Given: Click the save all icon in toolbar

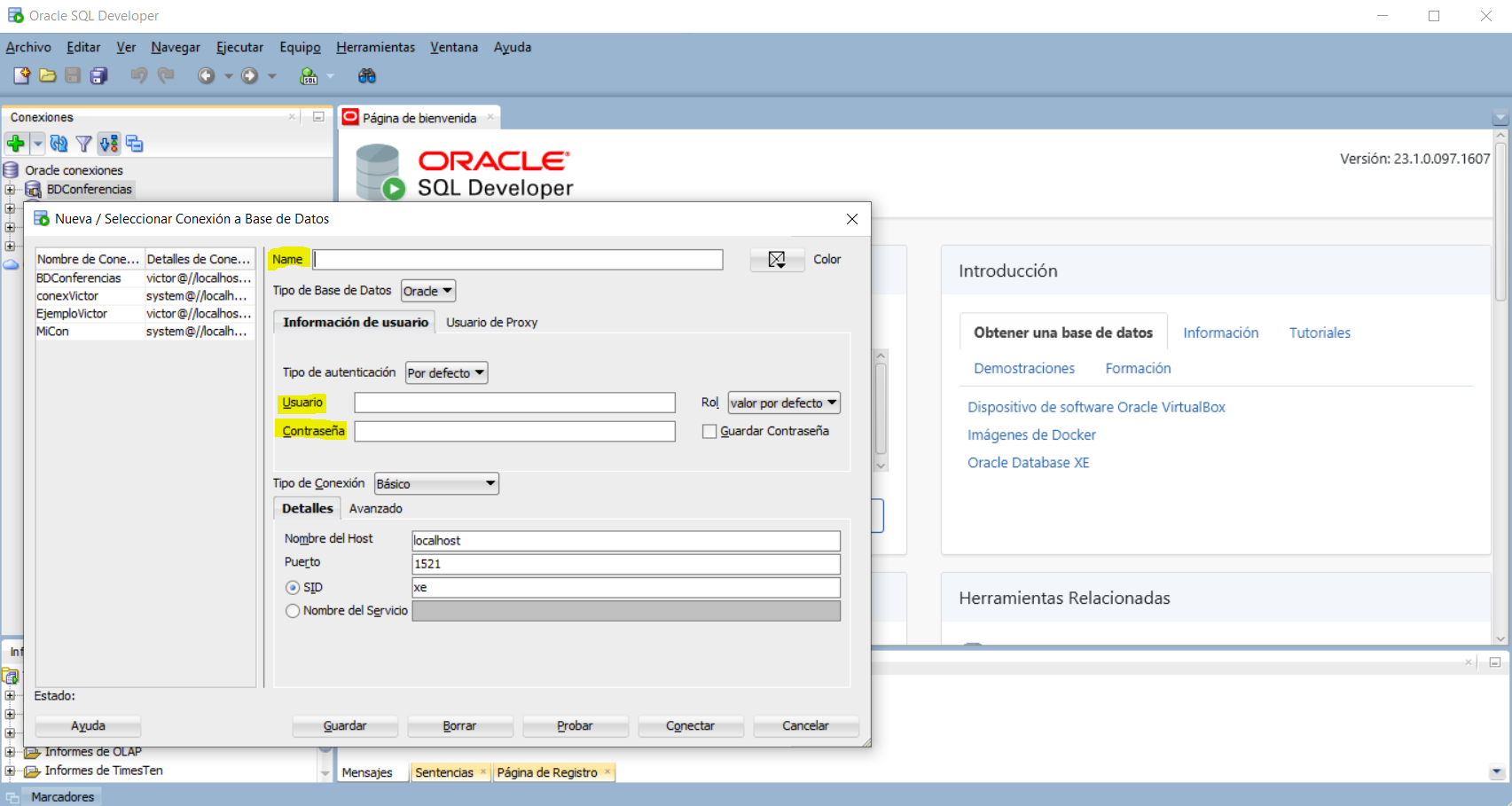Looking at the screenshot, I should click(x=98, y=76).
